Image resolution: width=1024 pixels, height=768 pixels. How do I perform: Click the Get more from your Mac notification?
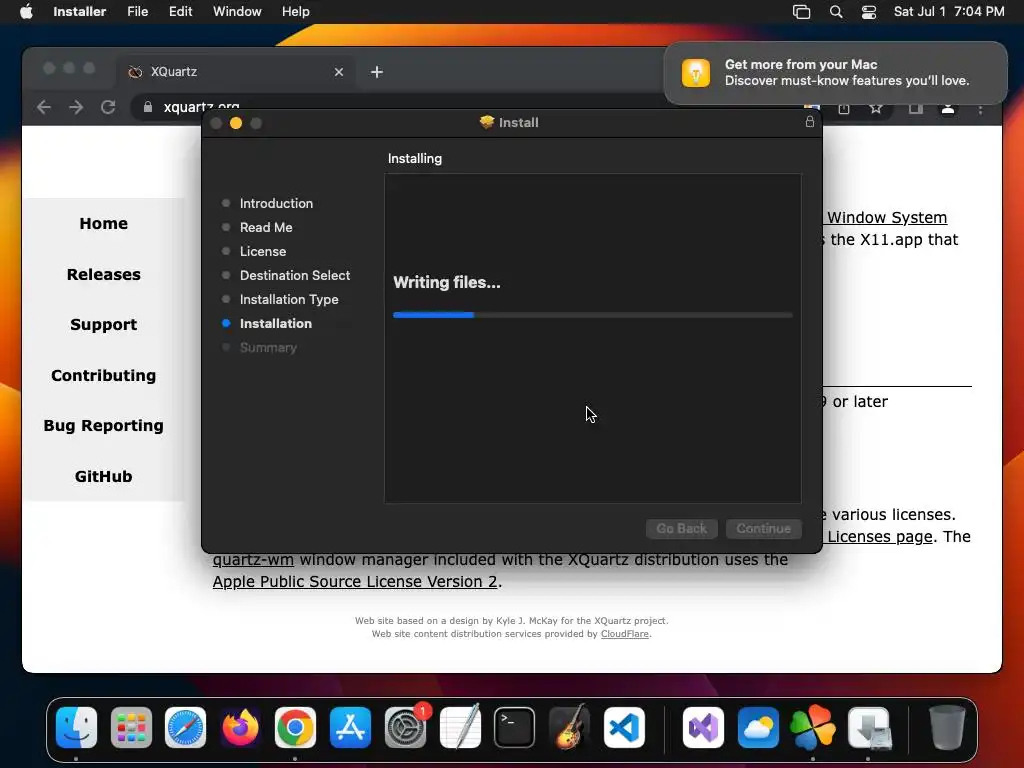pos(835,72)
